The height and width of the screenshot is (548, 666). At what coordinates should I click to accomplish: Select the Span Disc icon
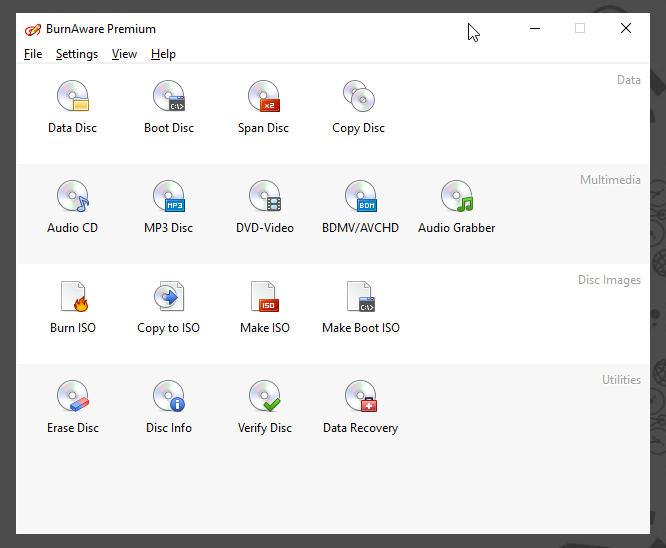click(264, 96)
